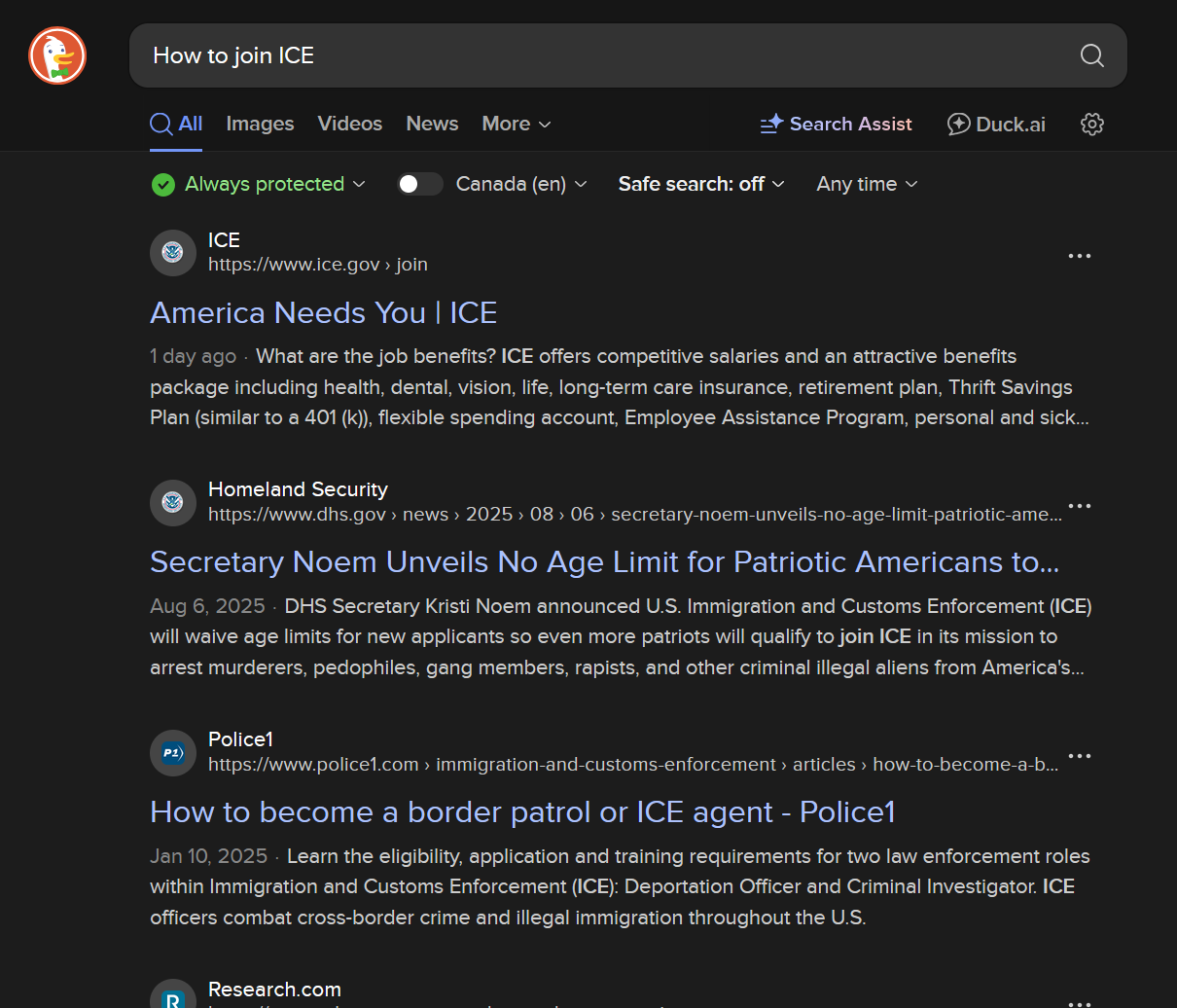Click the Police1 favicon icon
Viewport: 1177px width, 1008px height.
pos(173,752)
